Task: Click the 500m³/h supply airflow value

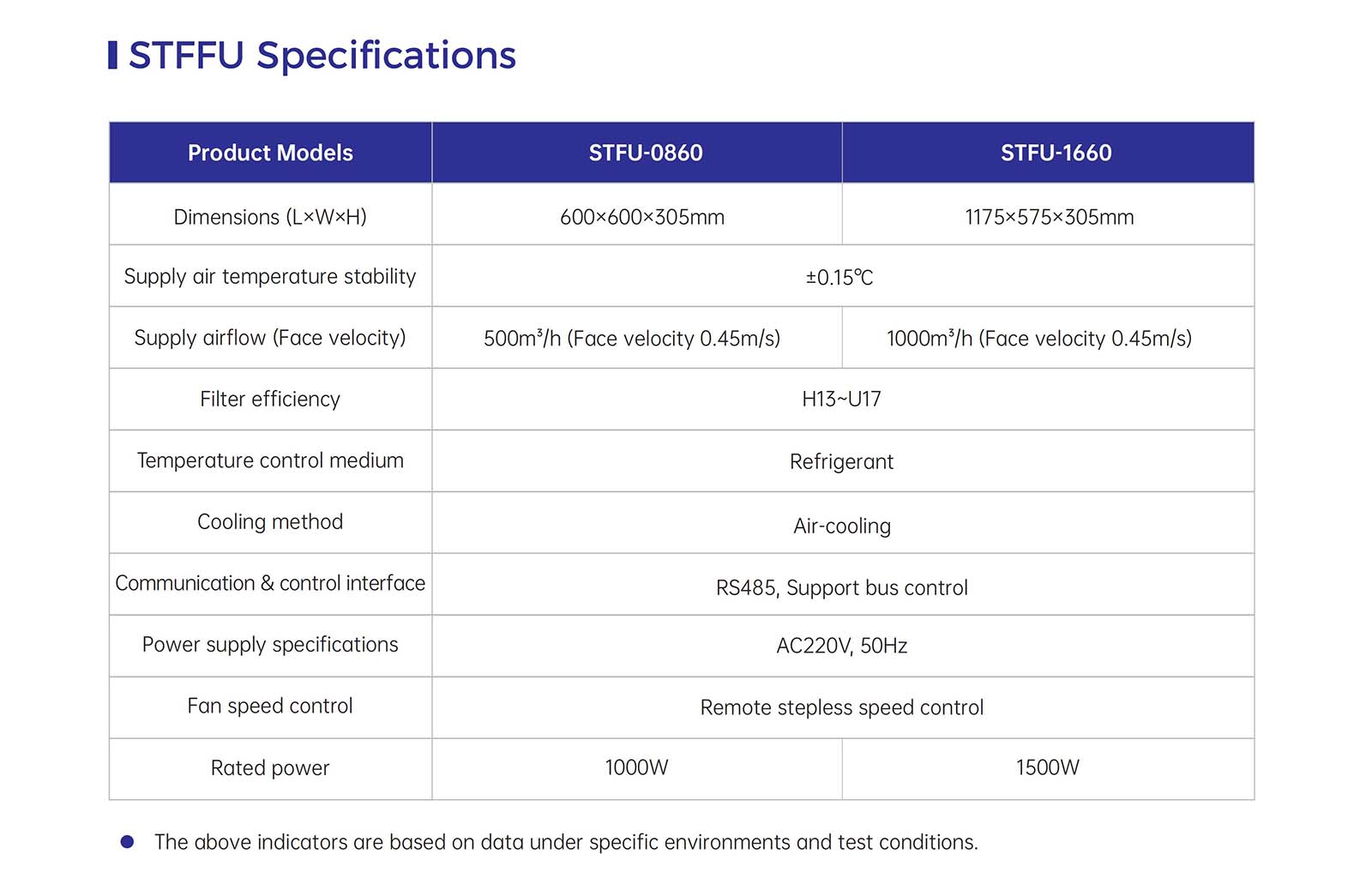Action: tap(632, 339)
